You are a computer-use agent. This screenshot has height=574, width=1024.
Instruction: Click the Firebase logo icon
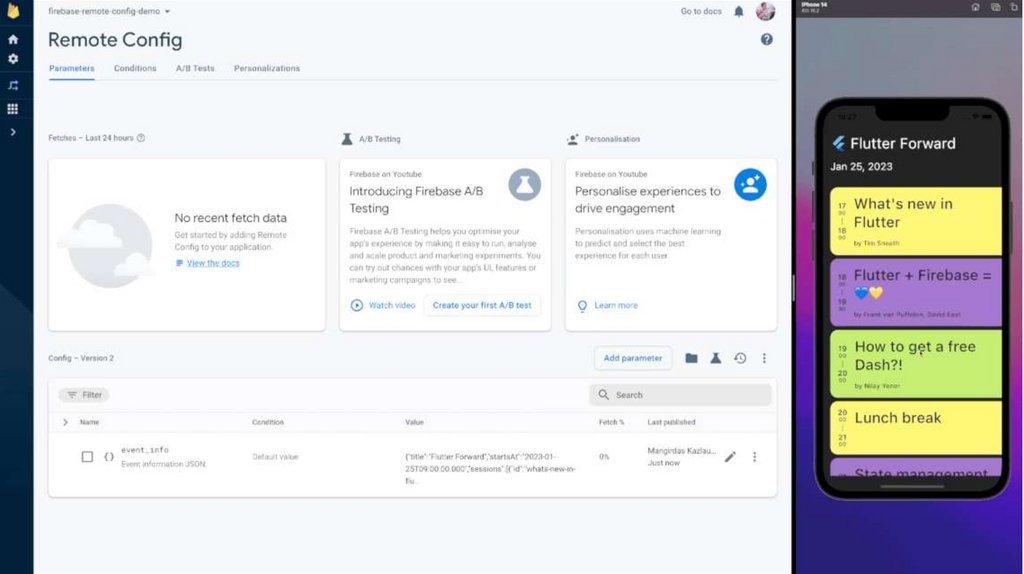(13, 10)
